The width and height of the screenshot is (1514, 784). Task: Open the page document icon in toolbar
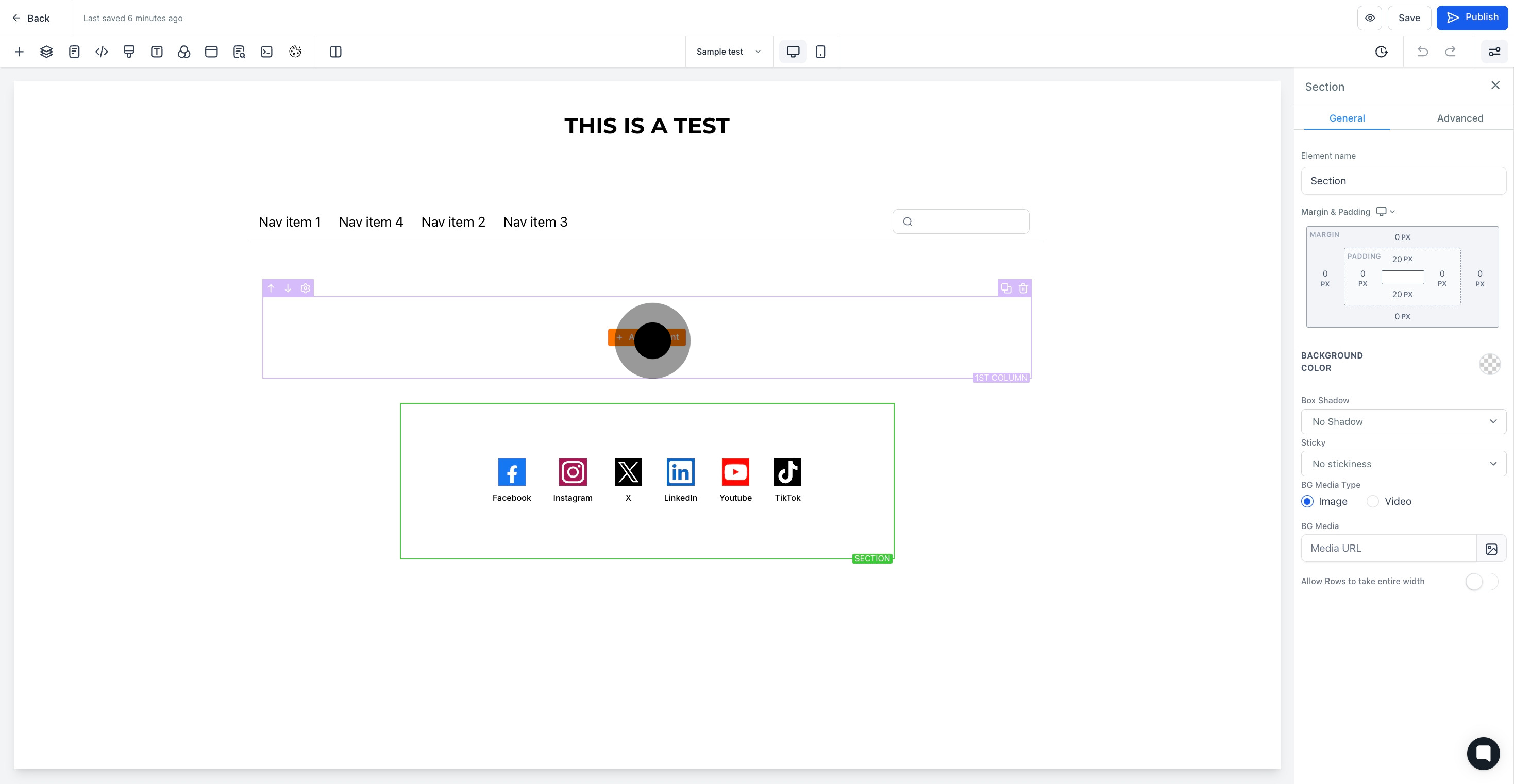tap(74, 52)
